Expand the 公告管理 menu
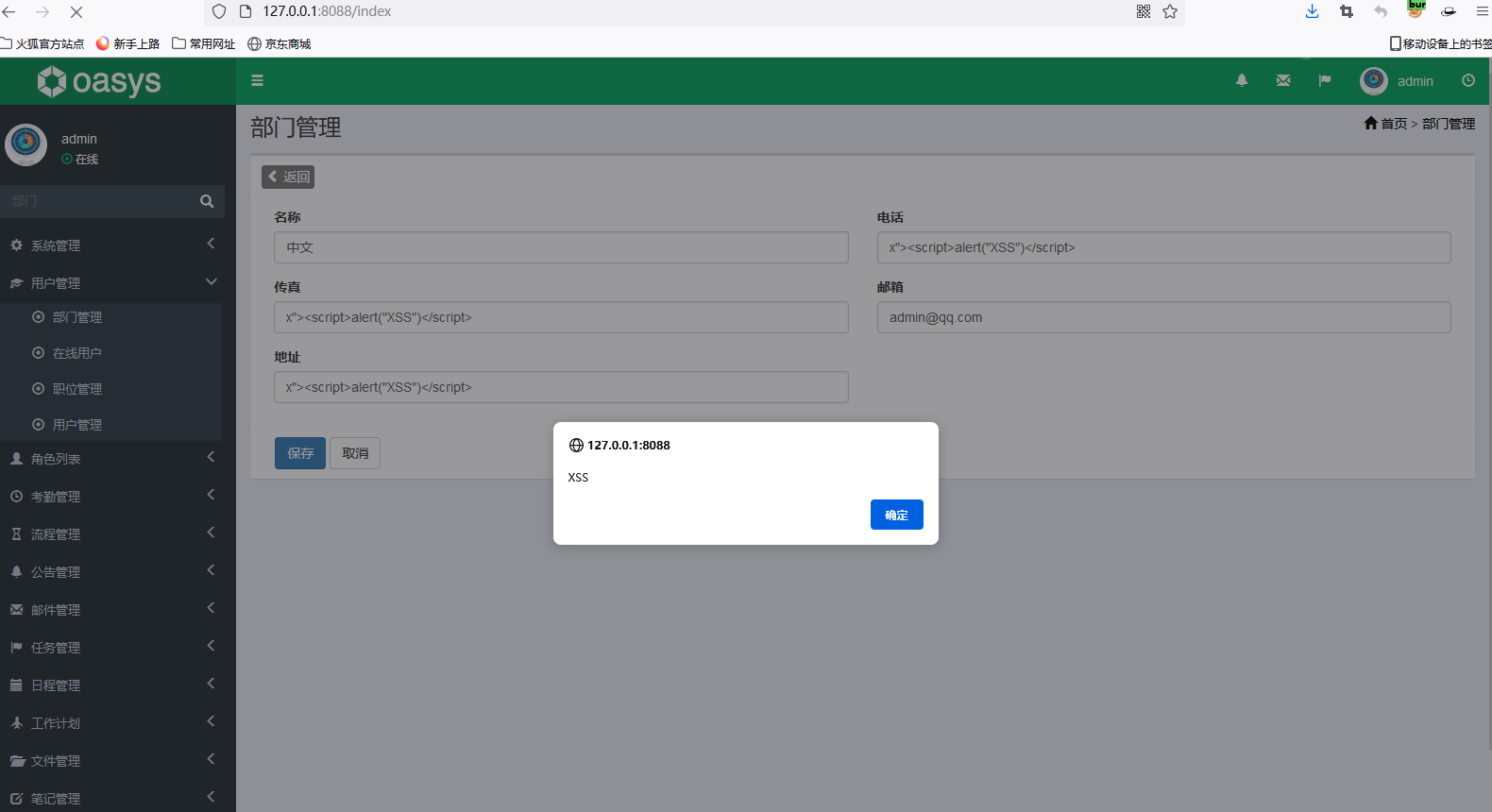This screenshot has width=1492, height=812. pos(111,572)
